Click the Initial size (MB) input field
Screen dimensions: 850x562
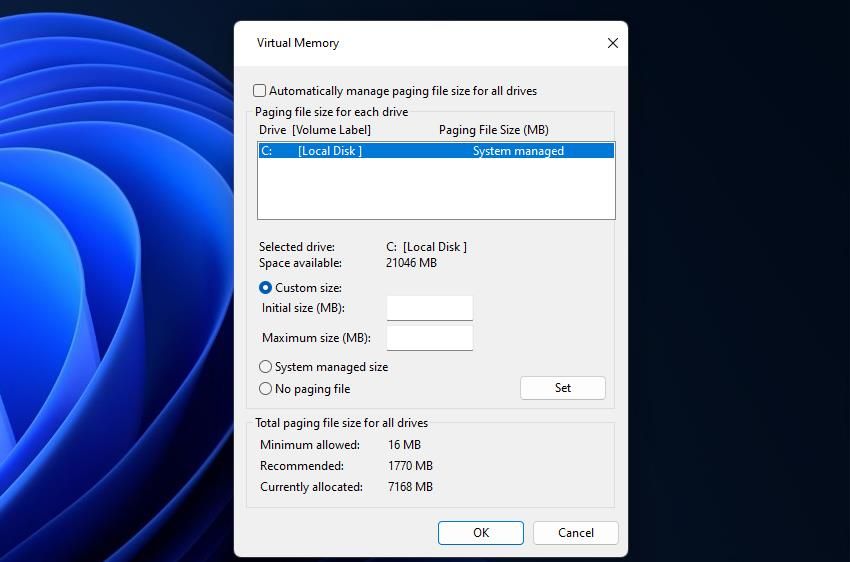pyautogui.click(x=429, y=308)
